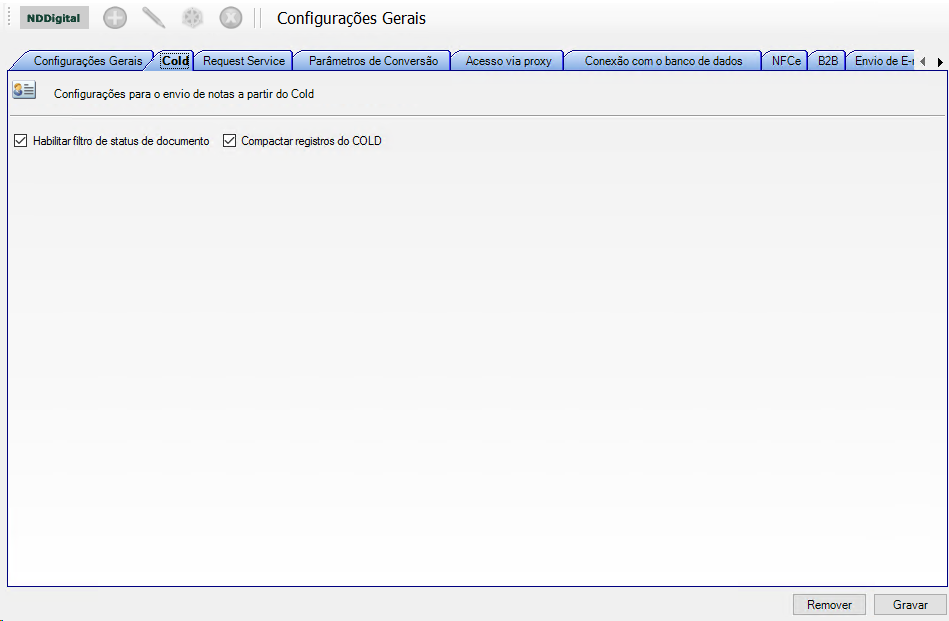Click the Cold configuration description text
The height and width of the screenshot is (621, 949).
point(184,94)
